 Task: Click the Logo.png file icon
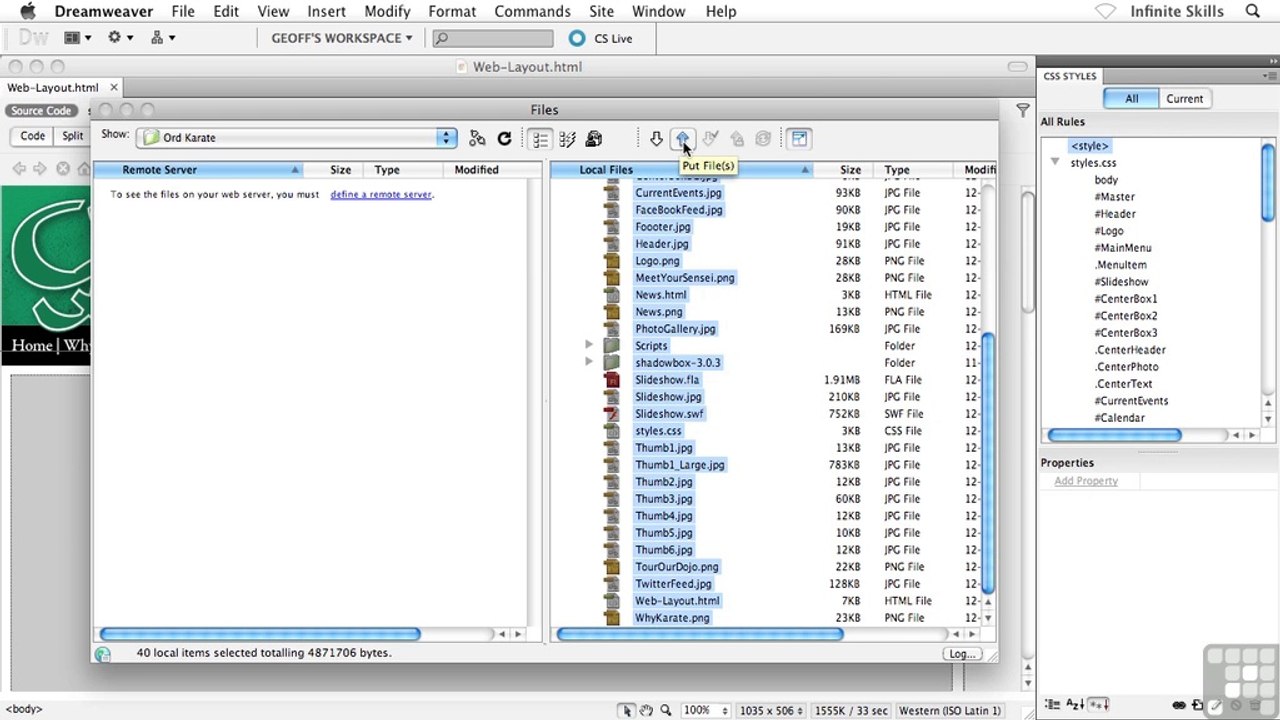coord(612,261)
